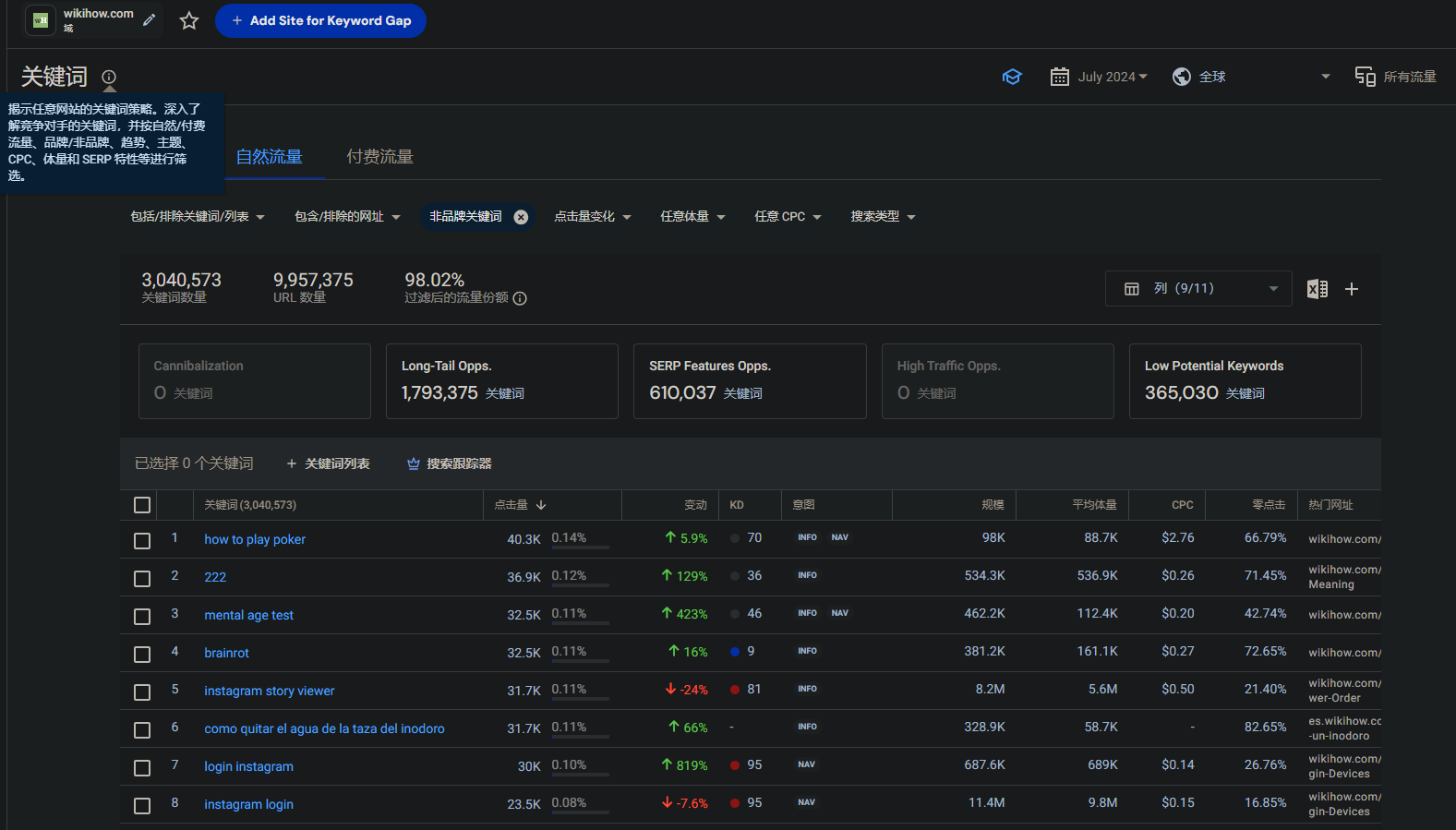Screen dimensions: 1456x830
Task: Open the July 2024 date dropdown
Action: coord(1099,77)
